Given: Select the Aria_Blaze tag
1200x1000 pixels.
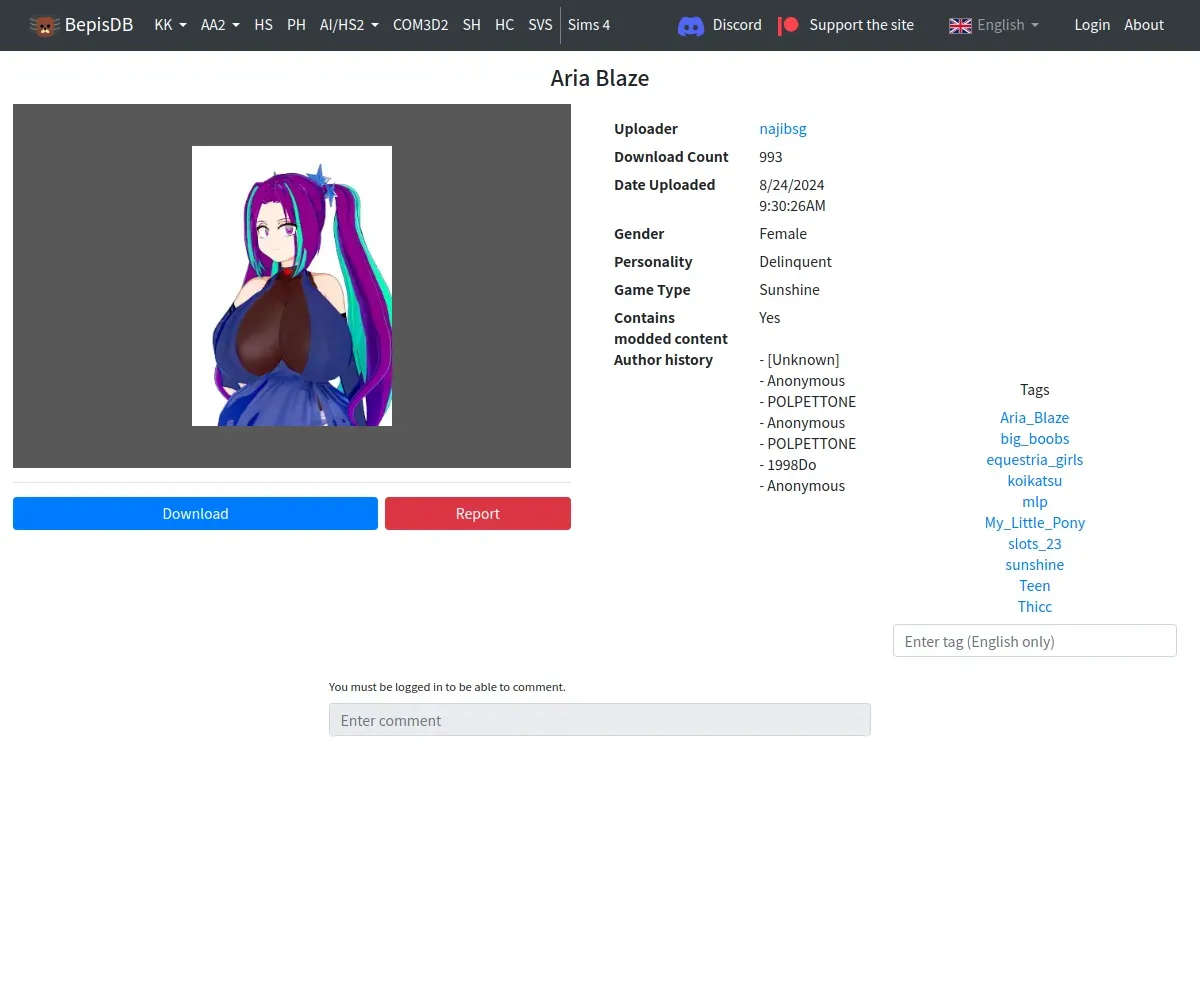Looking at the screenshot, I should pyautogui.click(x=1034, y=418).
